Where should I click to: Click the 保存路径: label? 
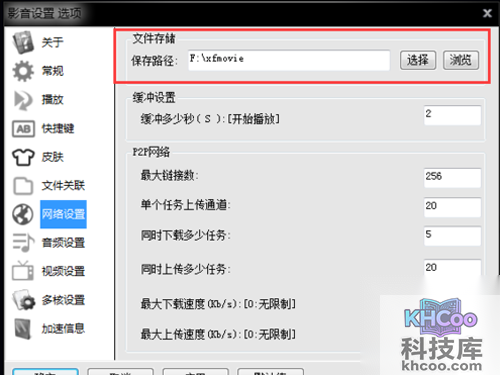(154, 61)
